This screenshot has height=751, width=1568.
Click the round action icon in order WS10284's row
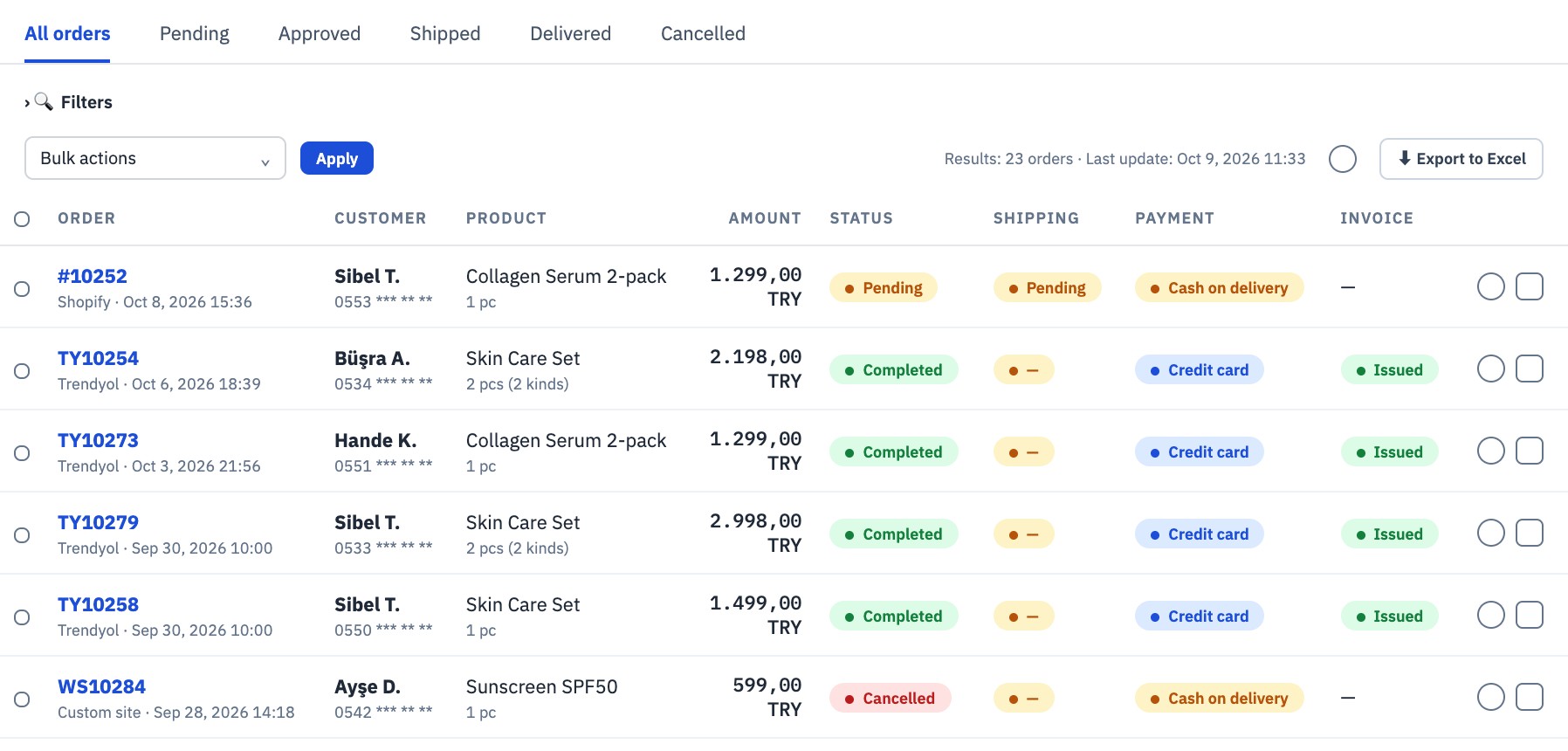point(1490,697)
